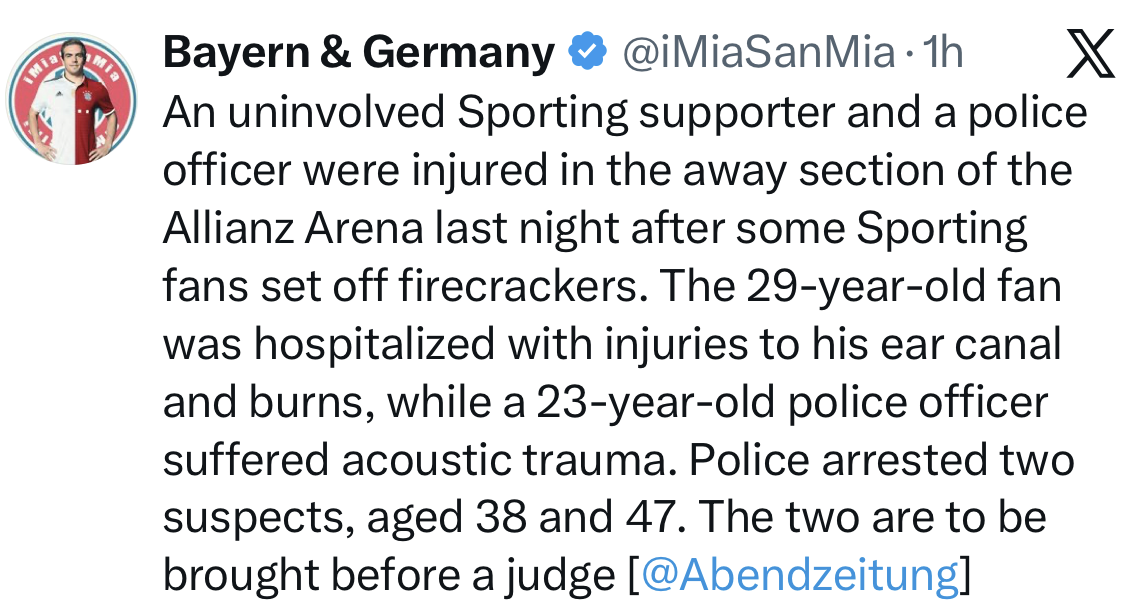Click the "1h" post timestamp
1148x607 pixels.
point(942,53)
